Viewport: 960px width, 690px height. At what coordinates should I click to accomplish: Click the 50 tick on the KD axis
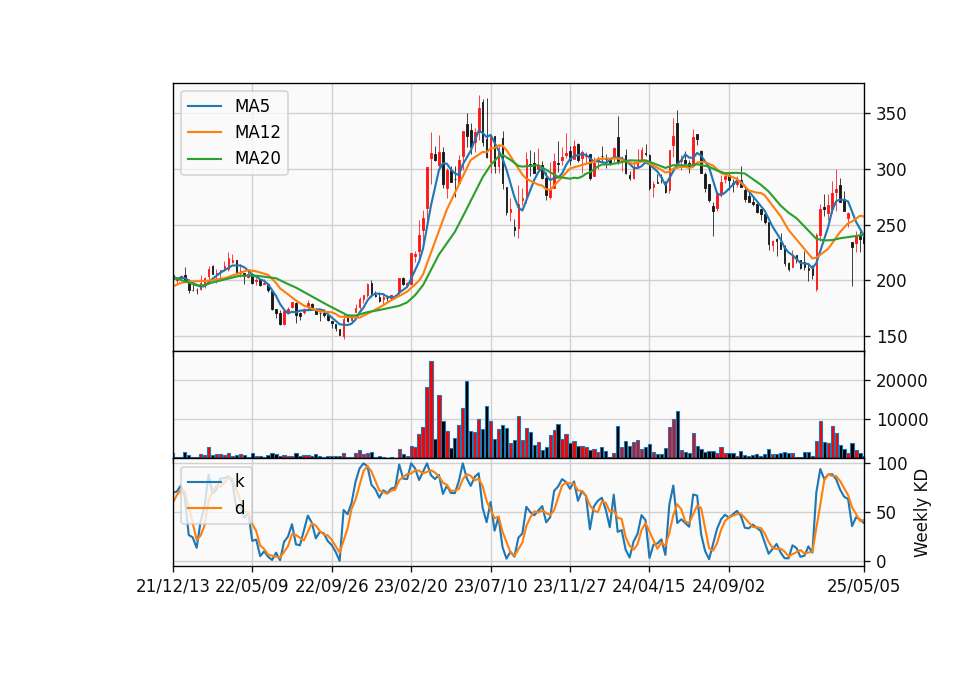point(886,513)
